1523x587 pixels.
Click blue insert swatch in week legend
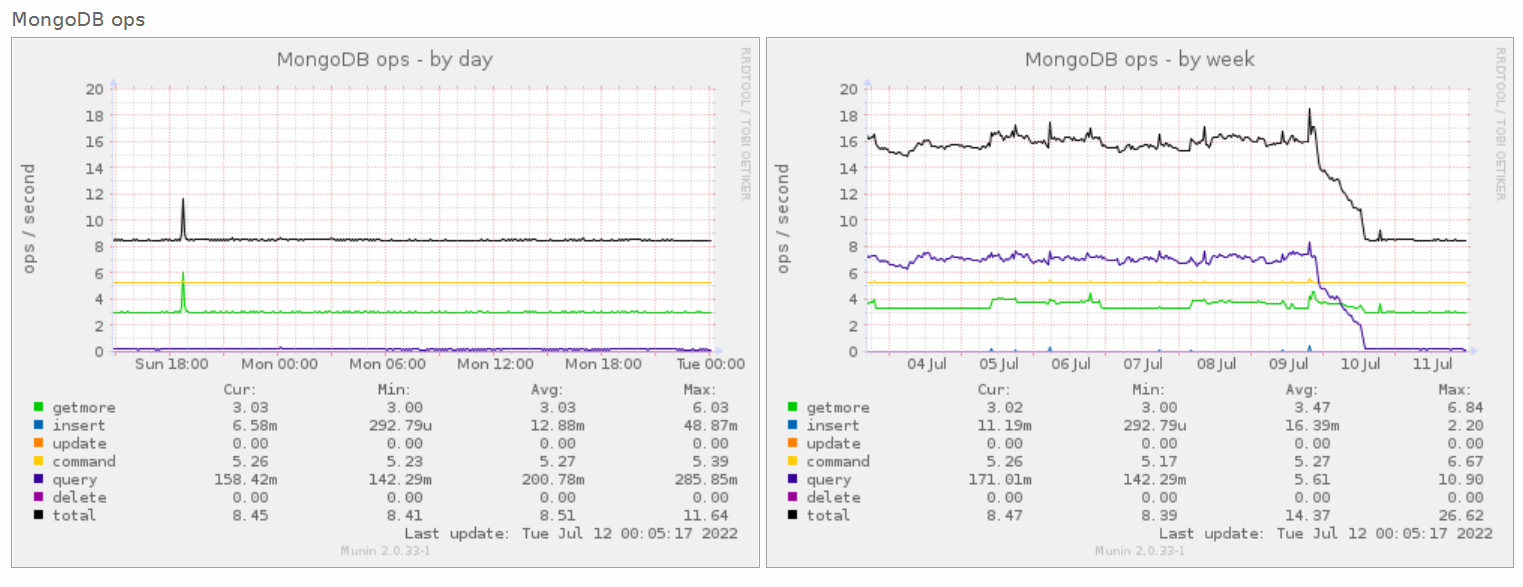(x=794, y=425)
